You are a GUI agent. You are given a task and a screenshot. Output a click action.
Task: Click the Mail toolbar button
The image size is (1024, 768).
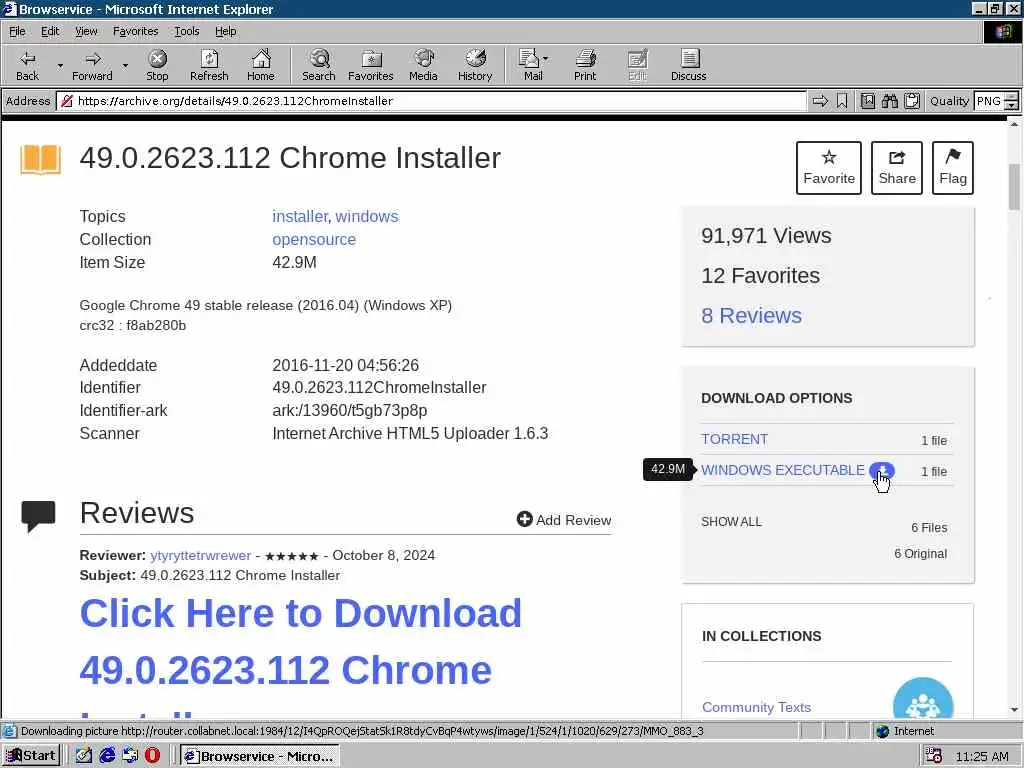click(530, 65)
